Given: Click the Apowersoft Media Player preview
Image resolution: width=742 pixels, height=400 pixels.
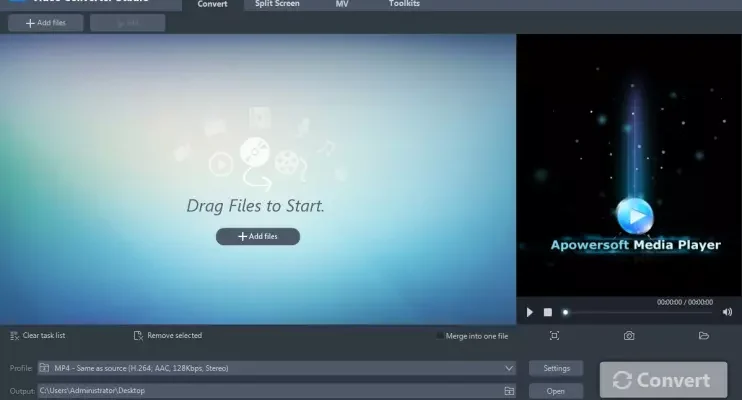Looking at the screenshot, I should point(629,165).
